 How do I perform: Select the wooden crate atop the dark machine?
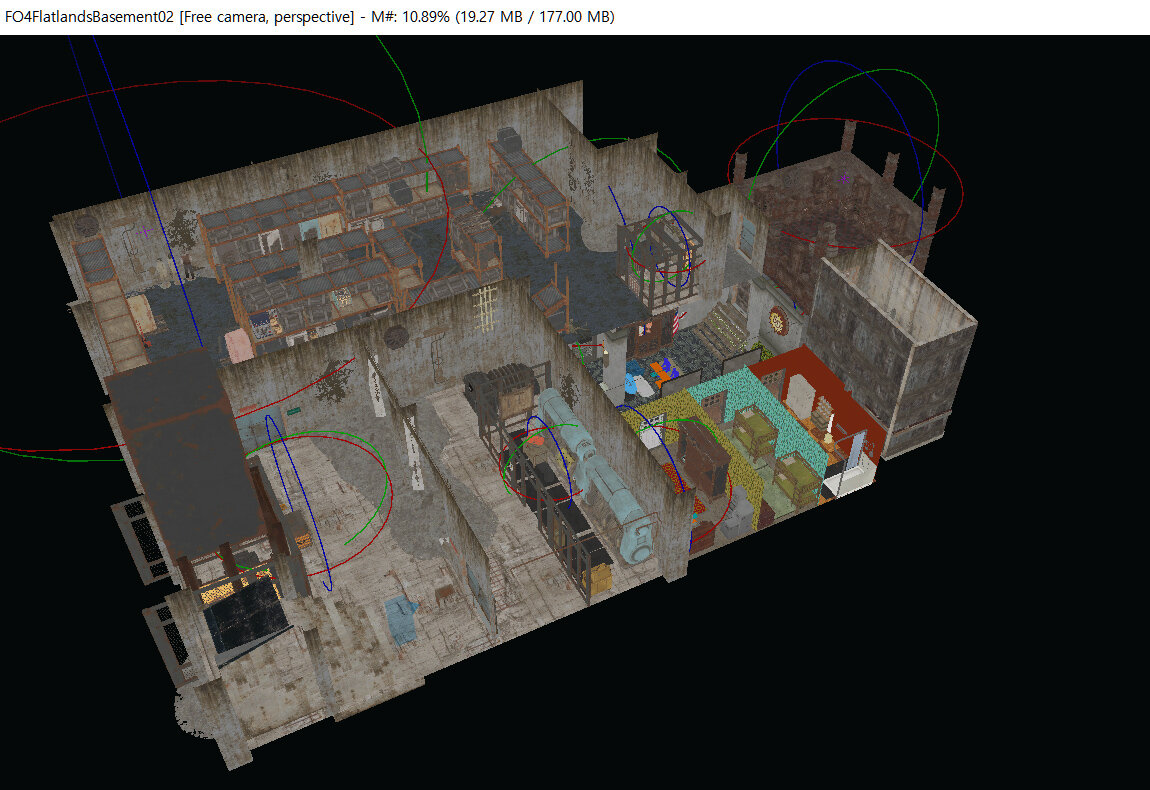pyautogui.click(x=518, y=401)
